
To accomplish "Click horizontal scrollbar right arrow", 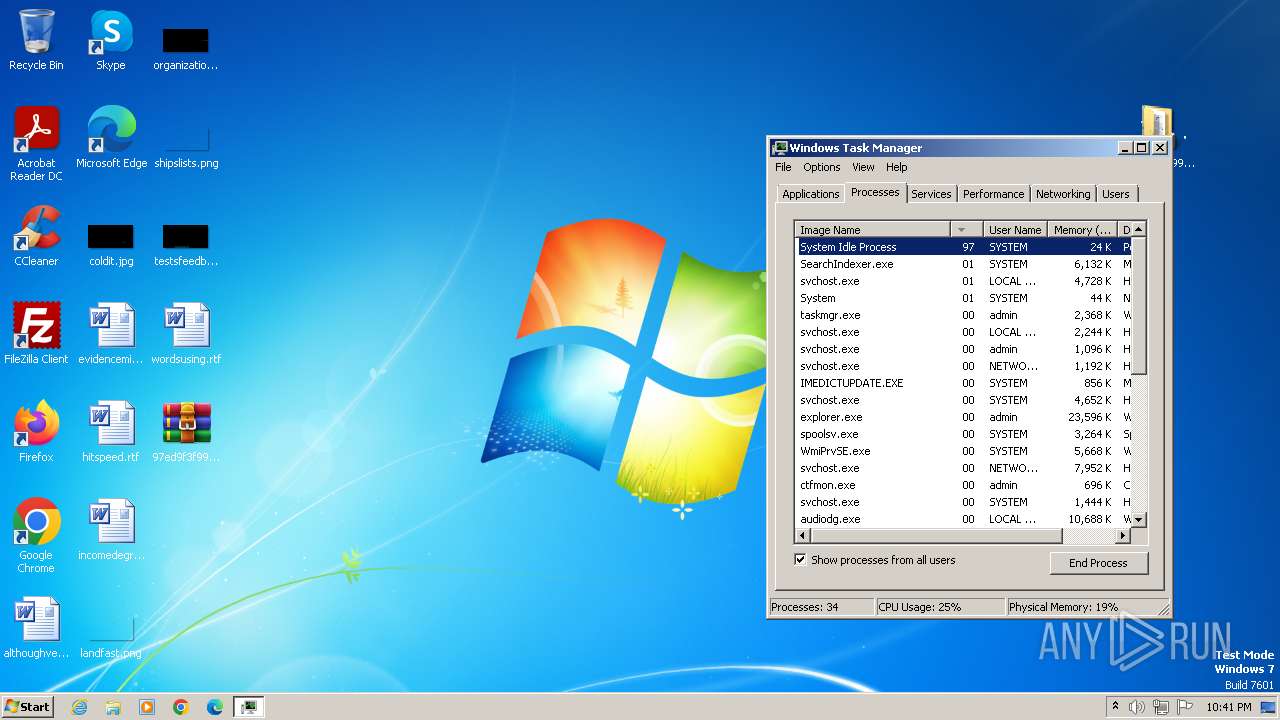I will point(1123,536).
